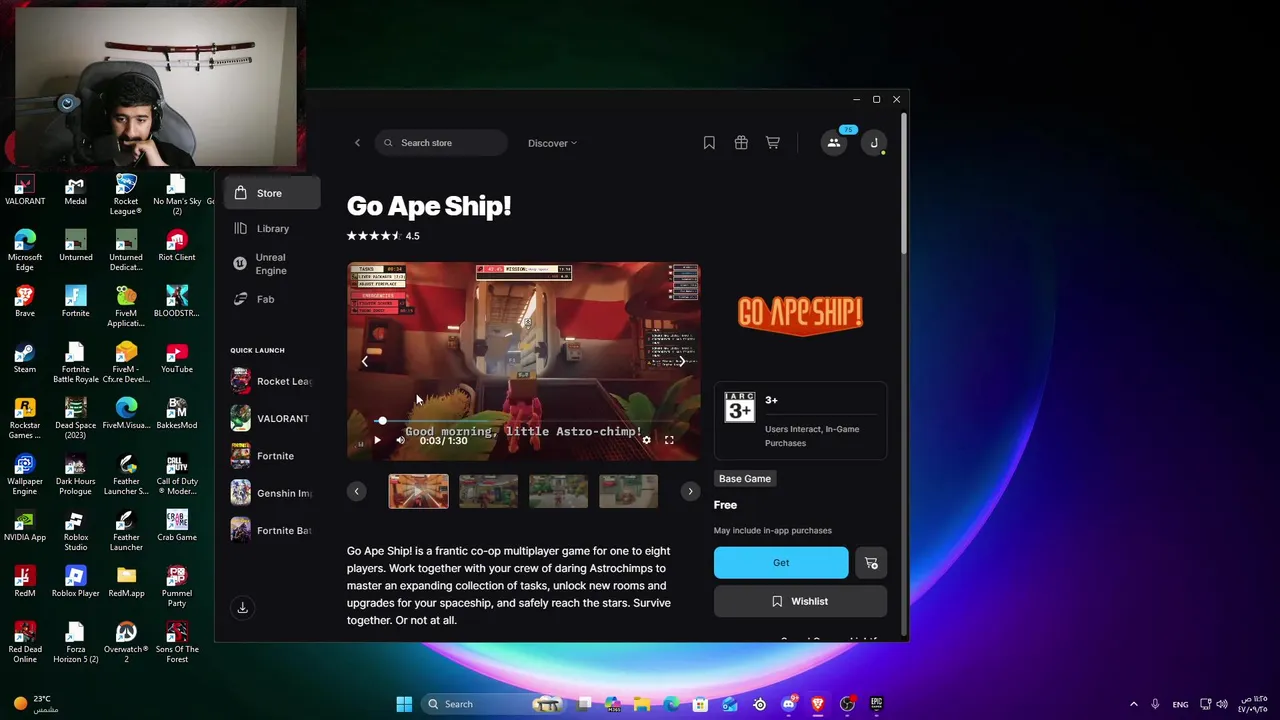Select Store in the sidebar

[271, 193]
